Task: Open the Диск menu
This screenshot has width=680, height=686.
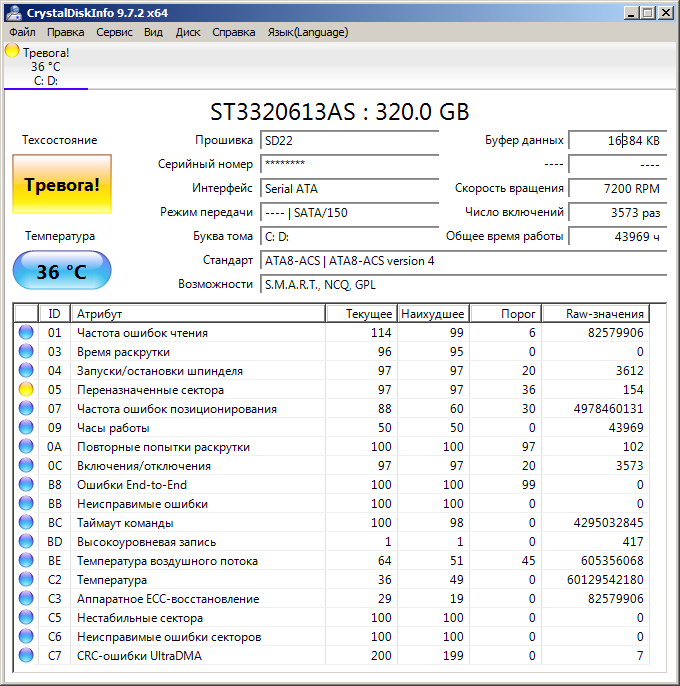Action: (x=188, y=32)
